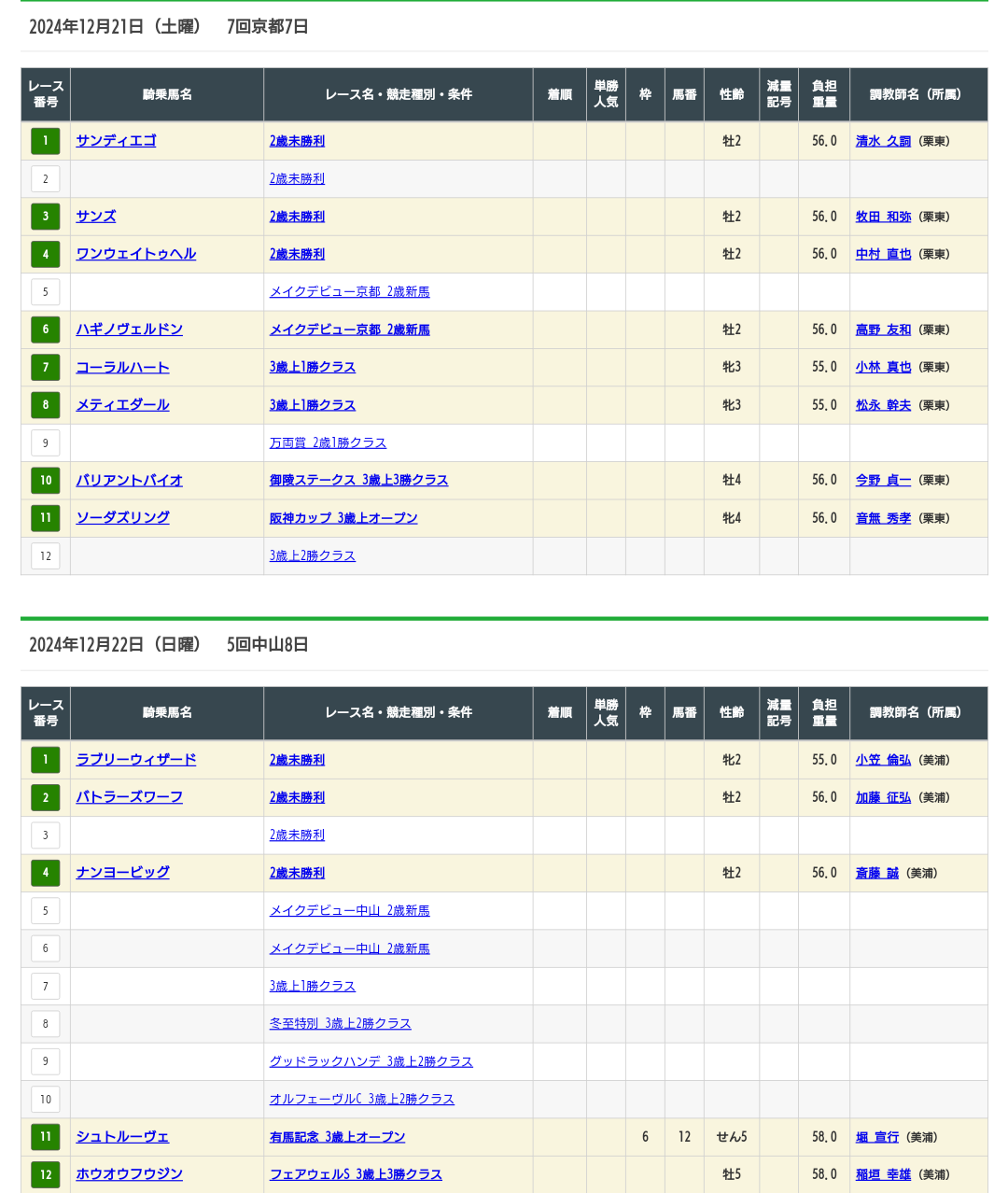Viewport: 1008px width, 1193px height.
Task: Open trainer link 堀 宣行
Action: [877, 1137]
